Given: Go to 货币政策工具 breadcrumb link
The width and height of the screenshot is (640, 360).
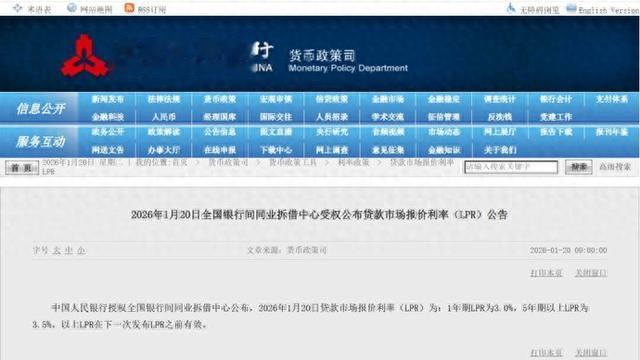Looking at the screenshot, I should click(293, 162).
